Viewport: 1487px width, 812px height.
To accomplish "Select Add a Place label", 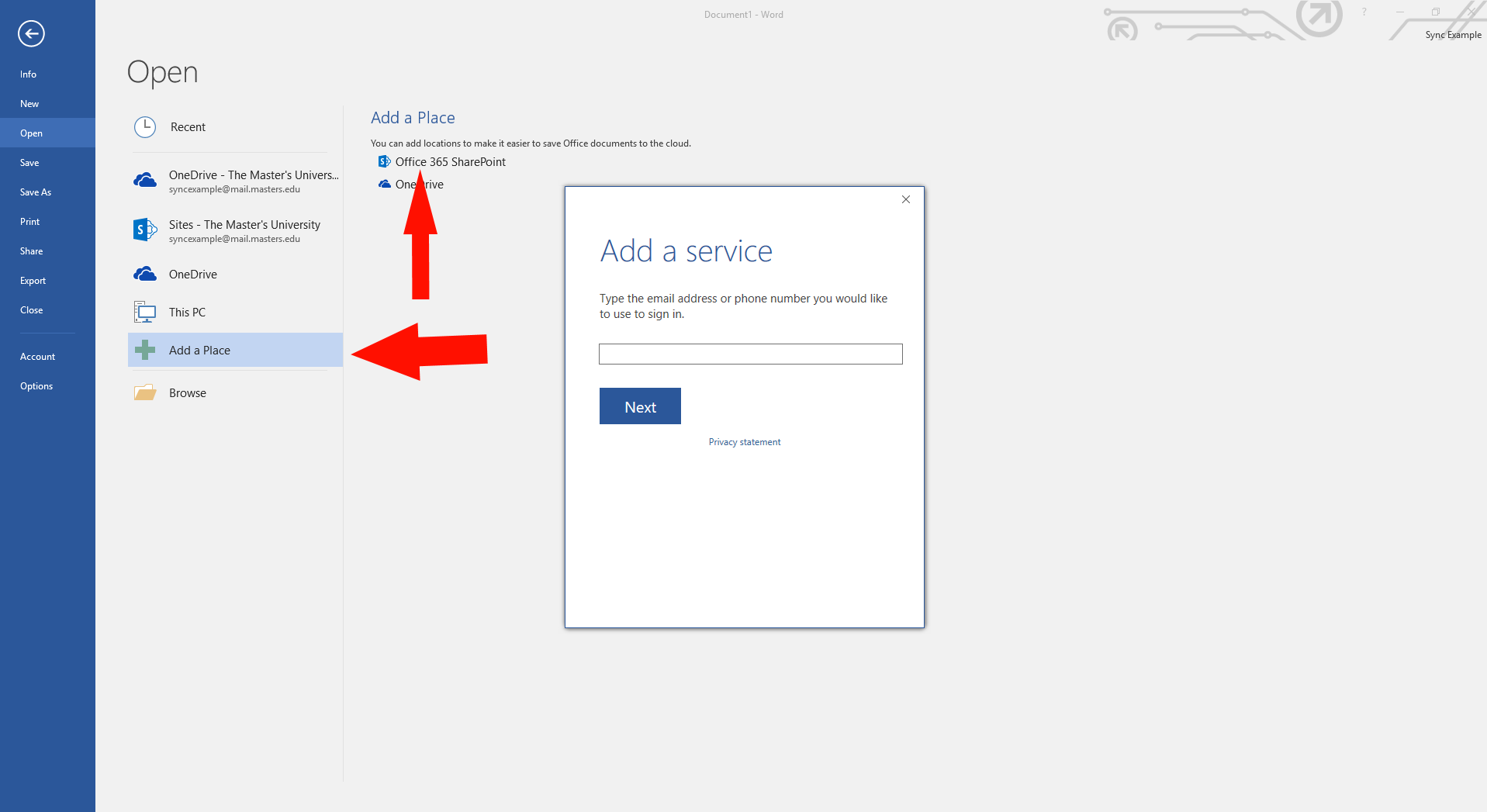I will pos(199,351).
